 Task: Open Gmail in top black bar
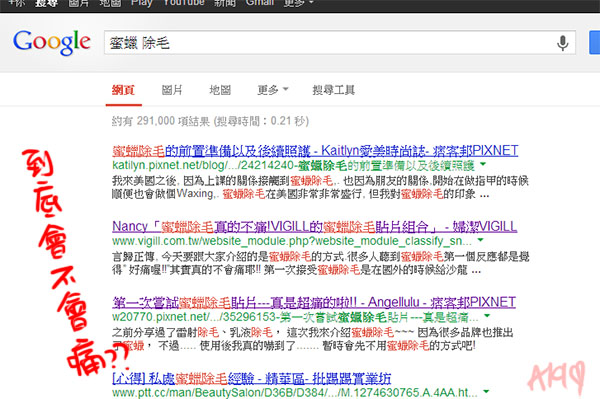pos(260,3)
